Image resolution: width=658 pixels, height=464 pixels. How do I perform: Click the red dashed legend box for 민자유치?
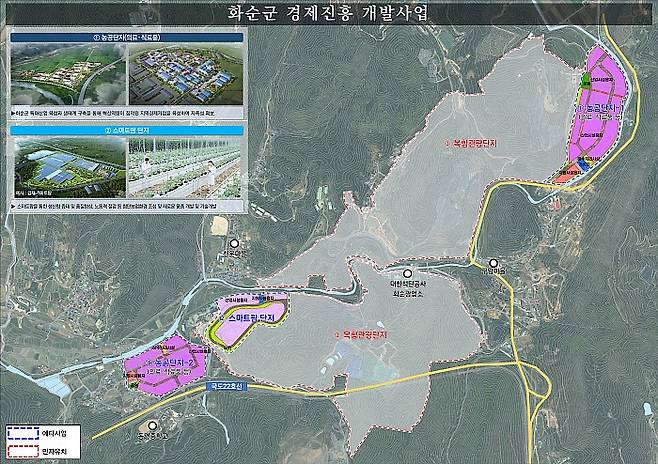23,451
